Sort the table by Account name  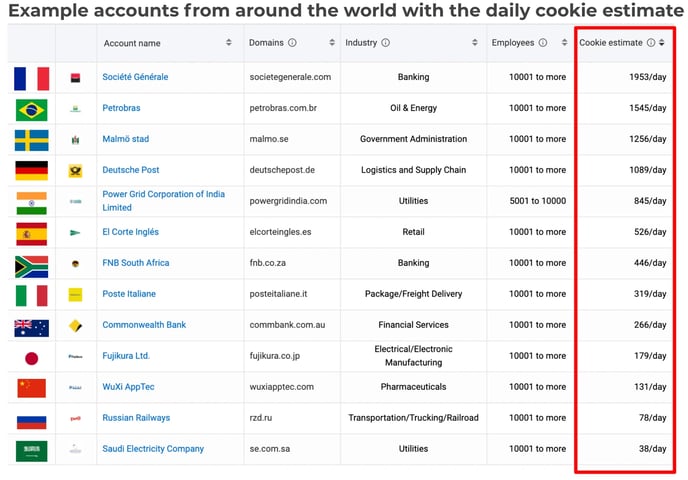pyautogui.click(x=229, y=43)
